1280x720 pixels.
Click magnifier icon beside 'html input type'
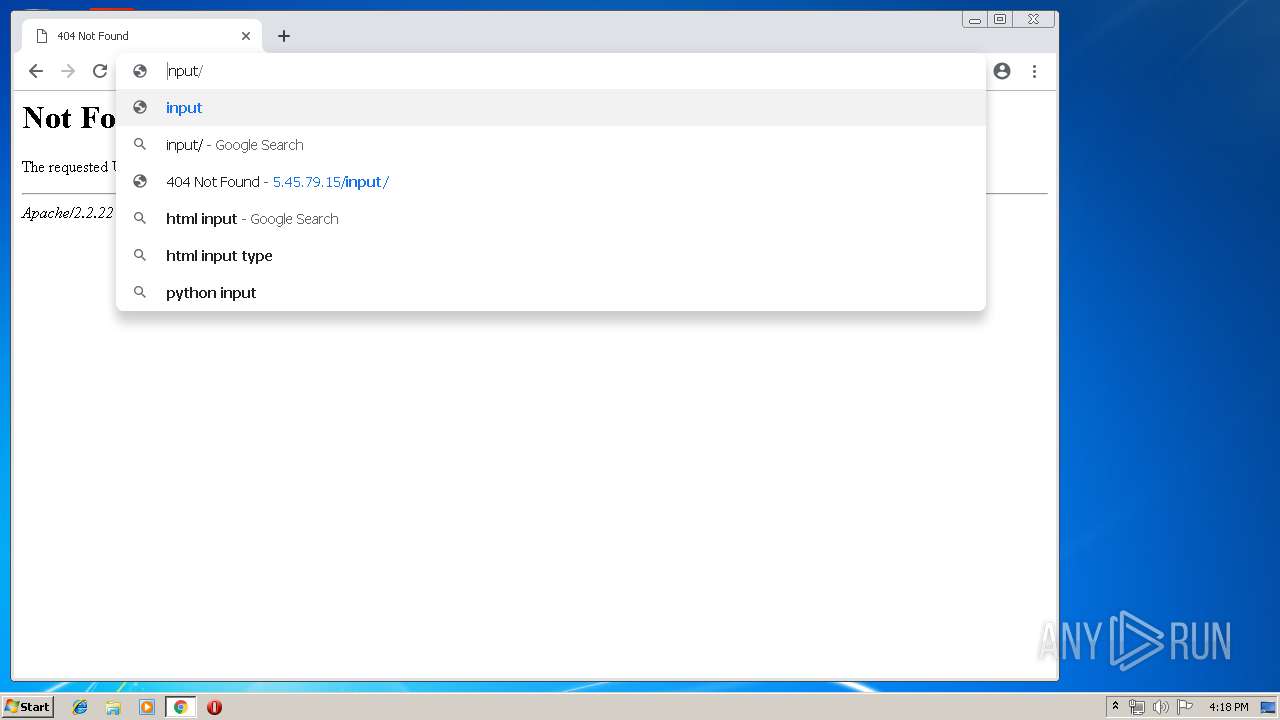(140, 256)
